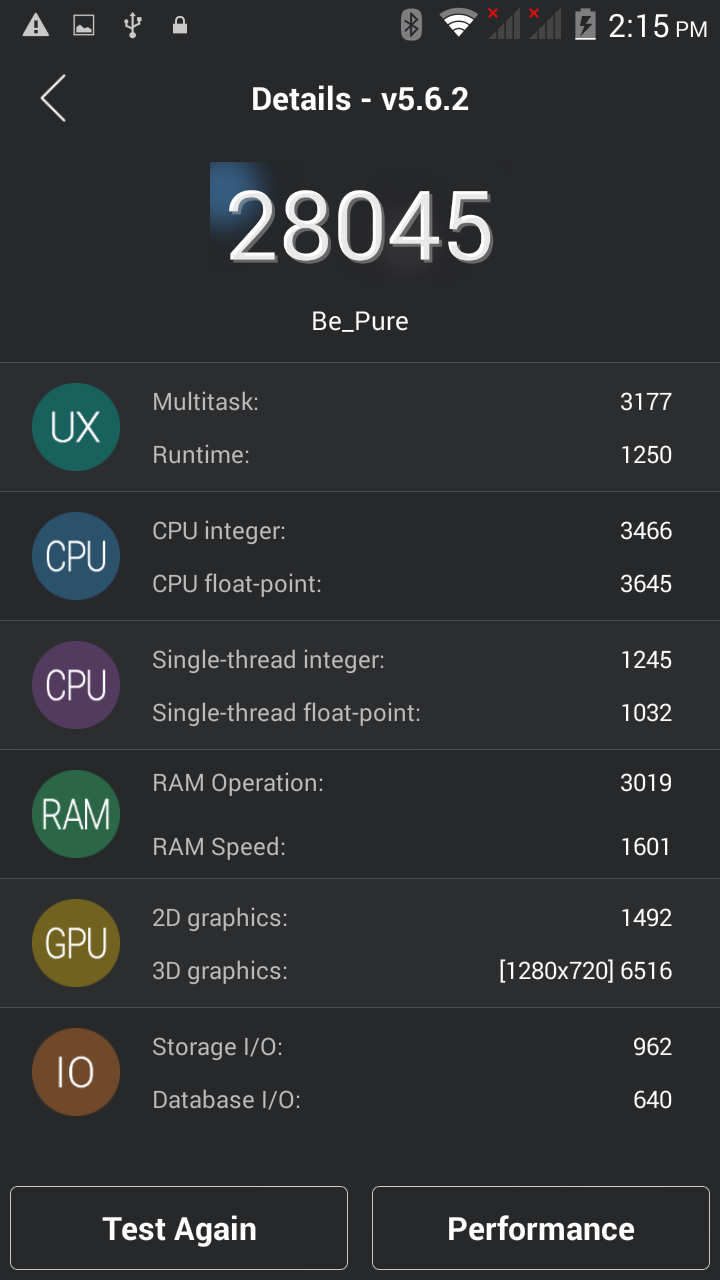The width and height of the screenshot is (720, 1280).
Task: Tap the USB connection status icon
Action: tap(131, 26)
